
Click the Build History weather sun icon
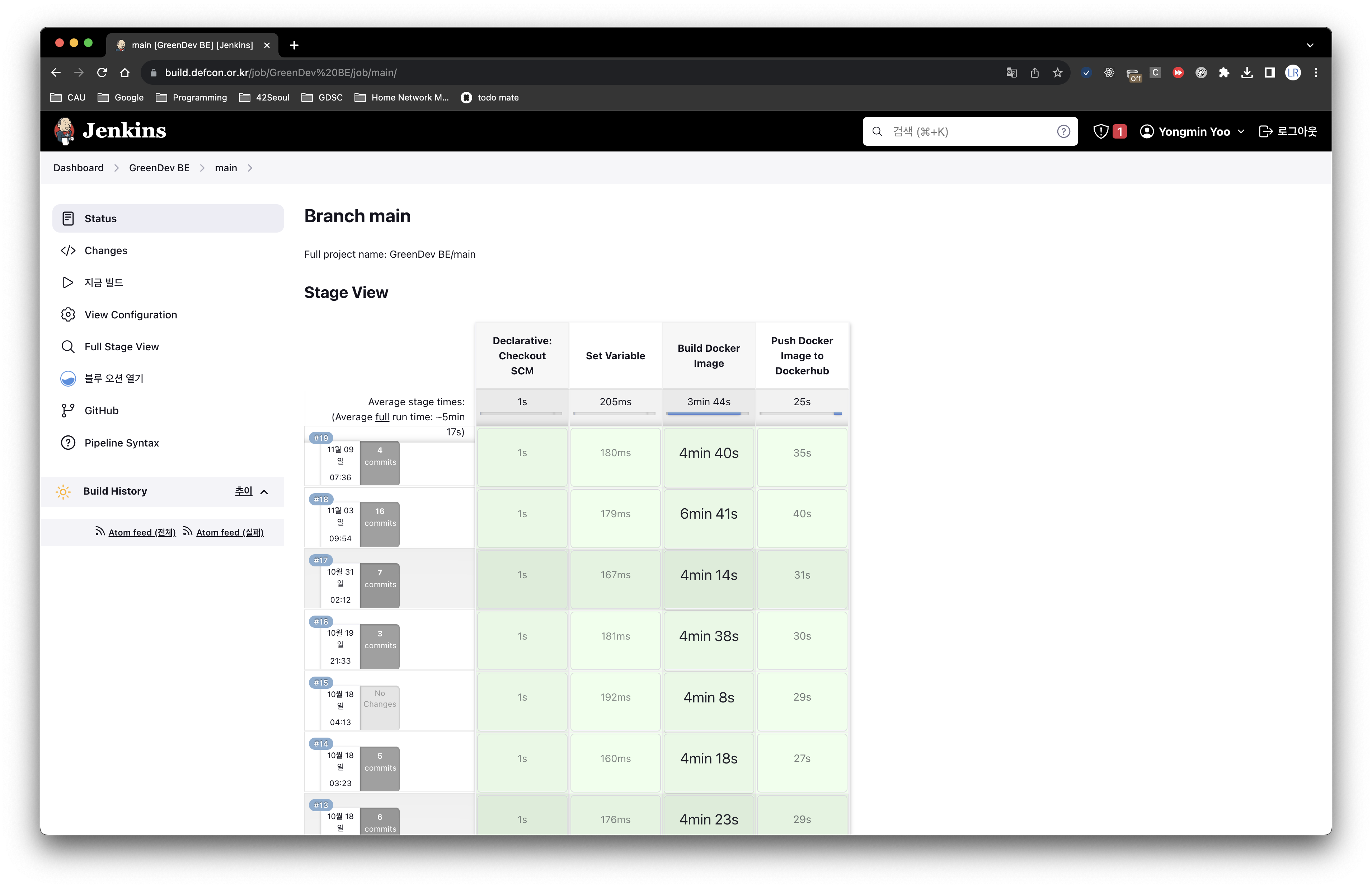(x=64, y=491)
